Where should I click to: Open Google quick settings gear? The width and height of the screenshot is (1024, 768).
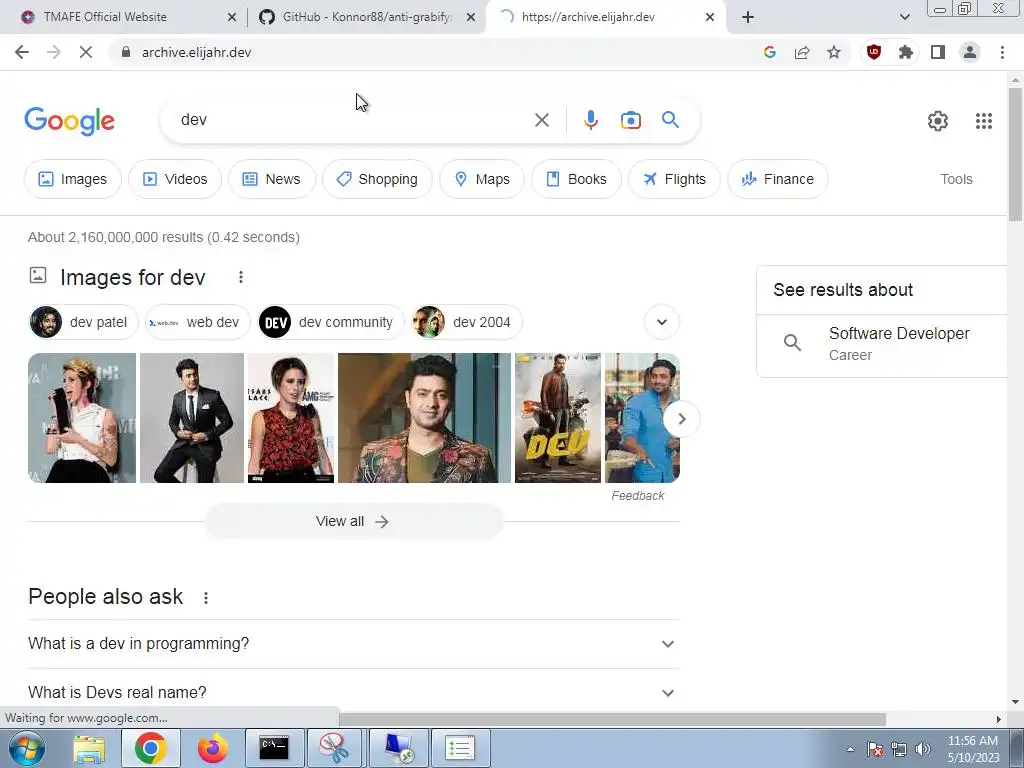pyautogui.click(x=938, y=121)
